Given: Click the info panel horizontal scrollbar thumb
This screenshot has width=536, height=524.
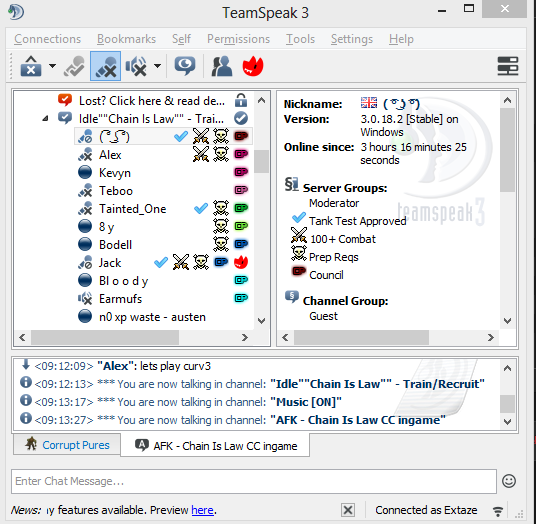Looking at the screenshot, I should coord(361,338).
